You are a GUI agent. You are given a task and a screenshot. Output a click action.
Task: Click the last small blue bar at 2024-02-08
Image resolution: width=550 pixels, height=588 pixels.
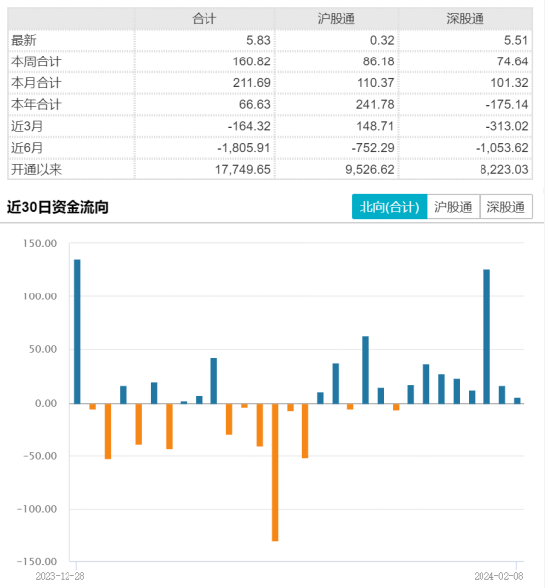517,401
